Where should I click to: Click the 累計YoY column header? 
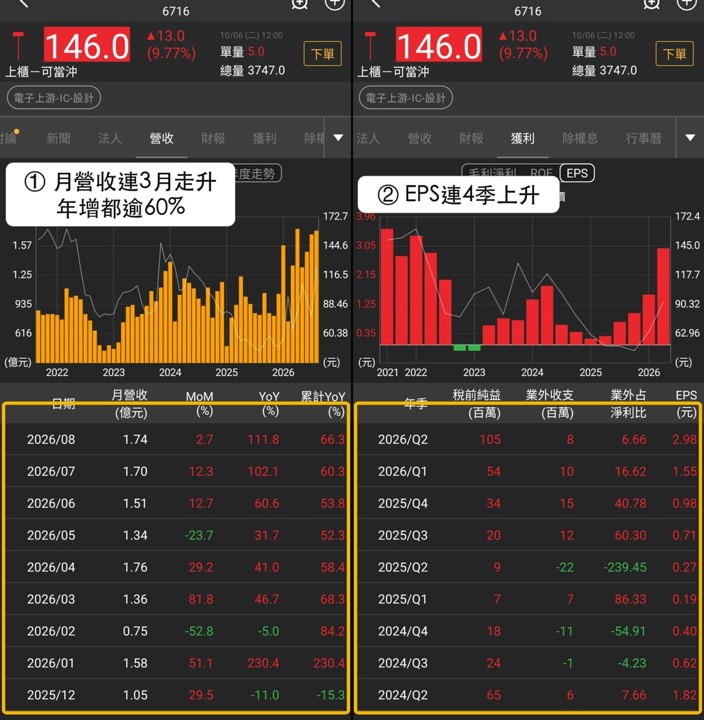323,403
